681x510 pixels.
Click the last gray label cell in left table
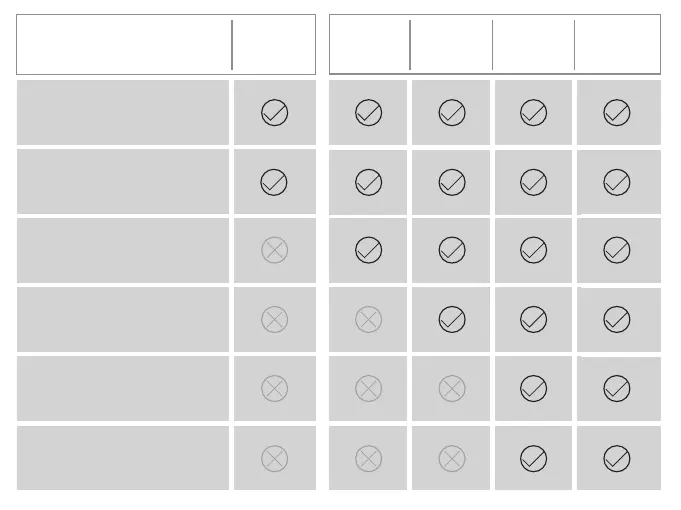(123, 459)
